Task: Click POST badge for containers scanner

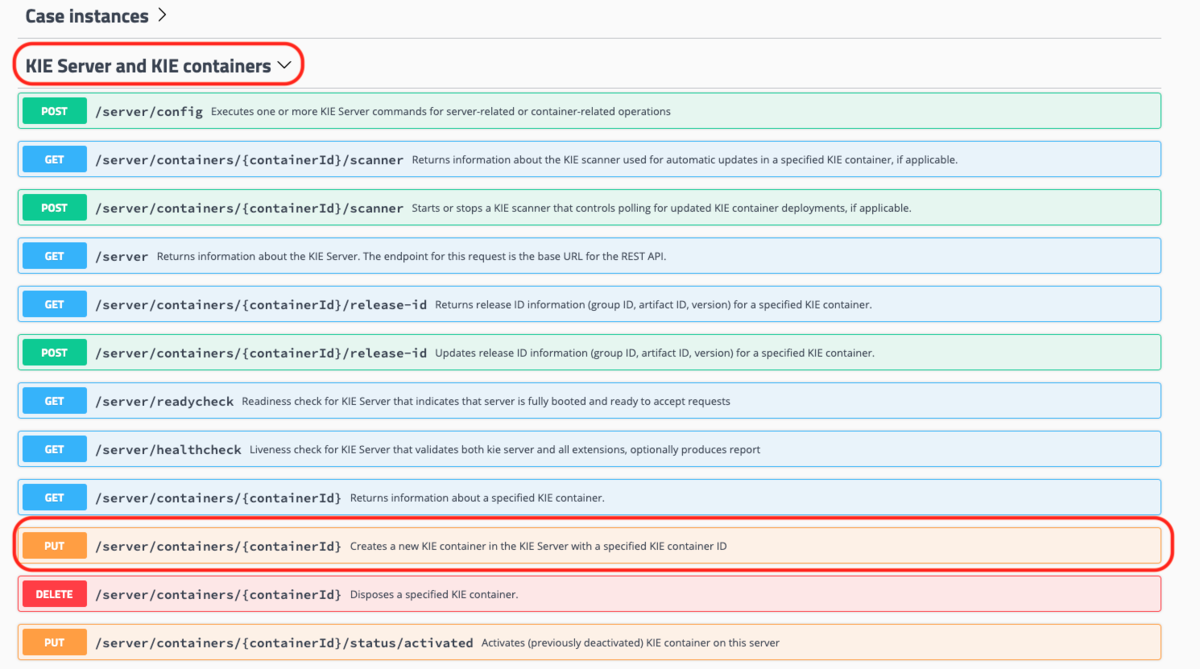Action: coord(54,208)
